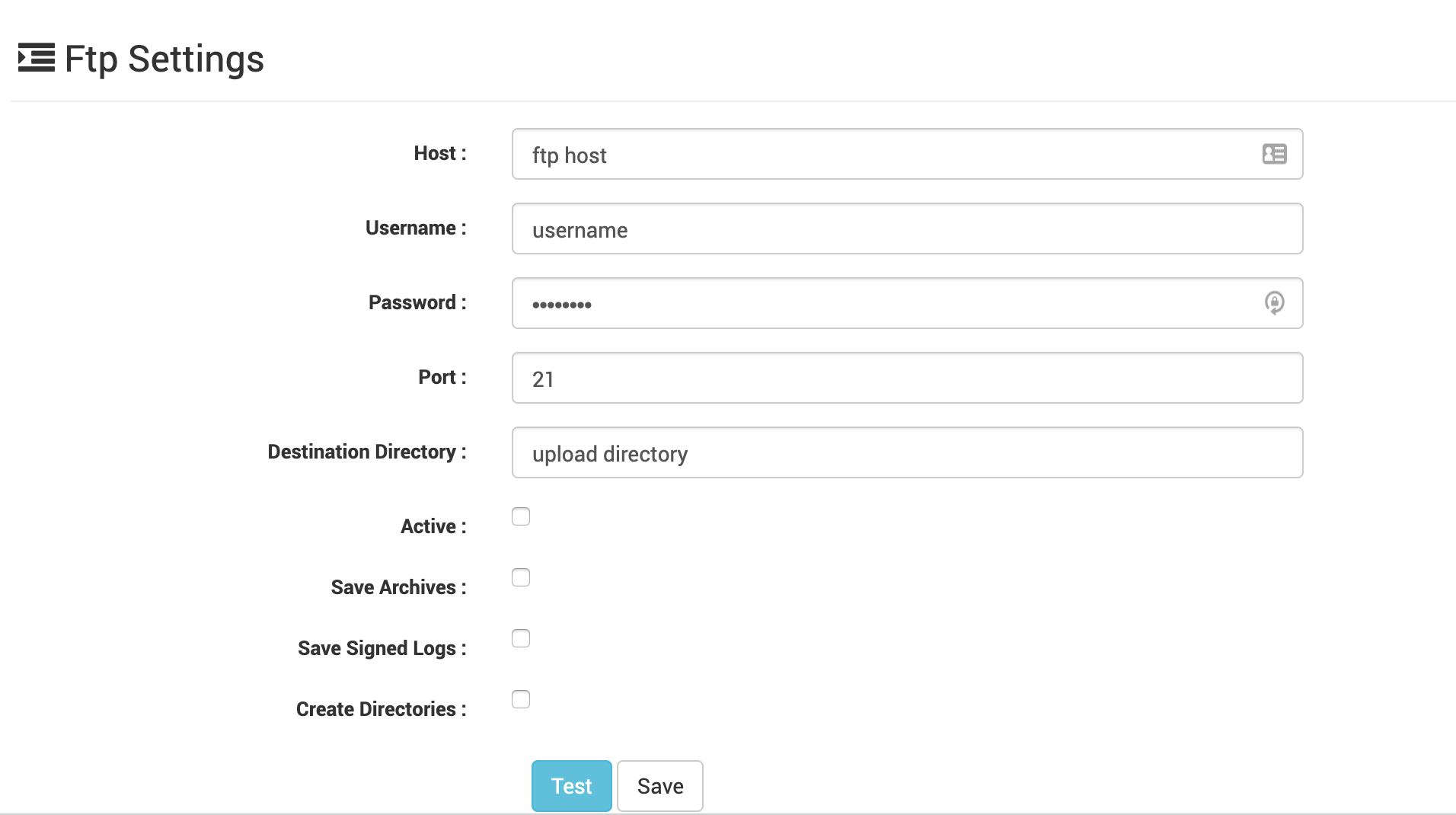This screenshot has width=1456, height=815.
Task: Edit the Port field showing 21
Action: tap(907, 378)
